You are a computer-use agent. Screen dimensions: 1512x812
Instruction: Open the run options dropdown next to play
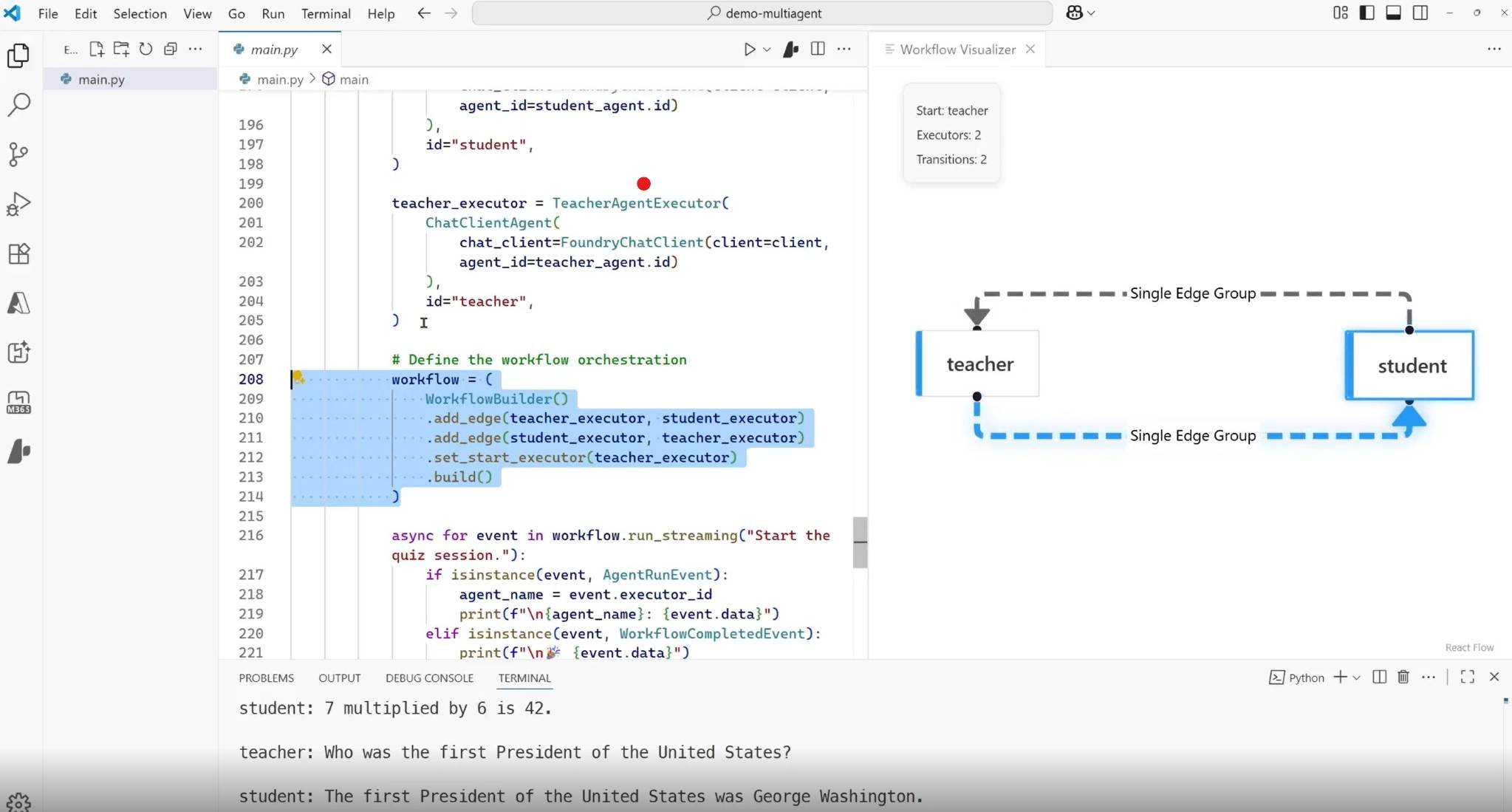click(x=765, y=49)
